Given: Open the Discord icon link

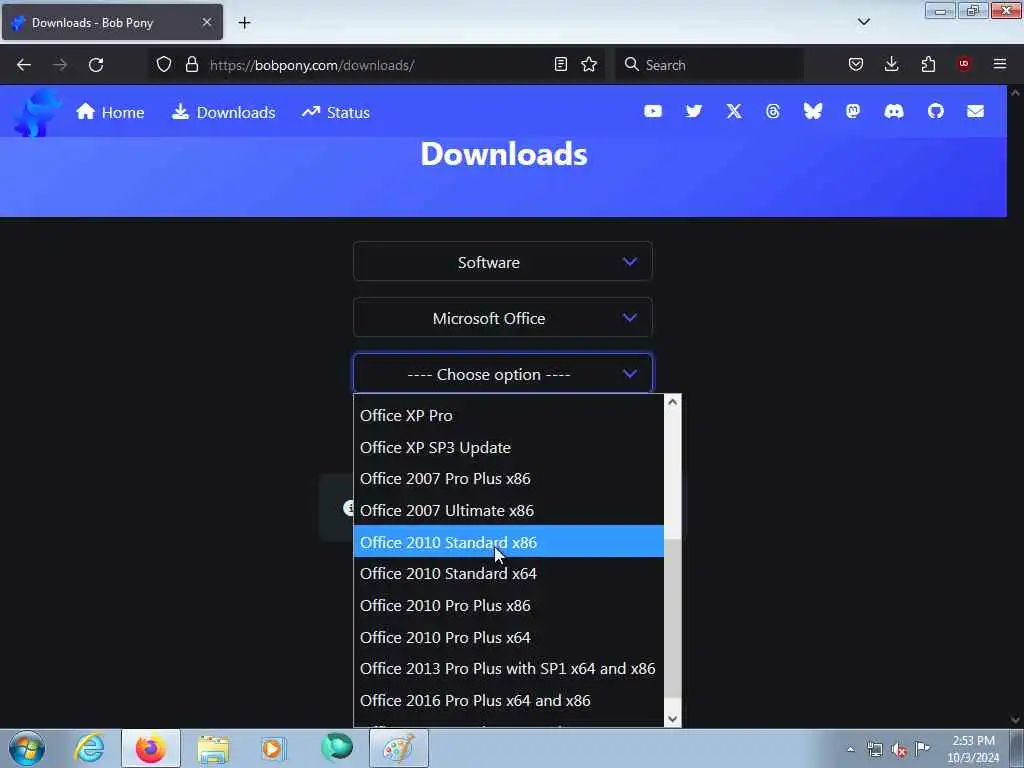Looking at the screenshot, I should click(x=894, y=112).
